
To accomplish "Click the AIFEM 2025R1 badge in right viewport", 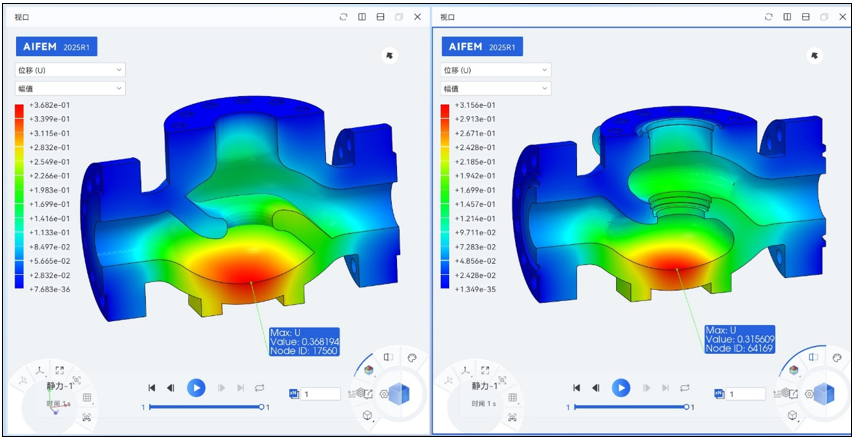I will click(x=482, y=47).
